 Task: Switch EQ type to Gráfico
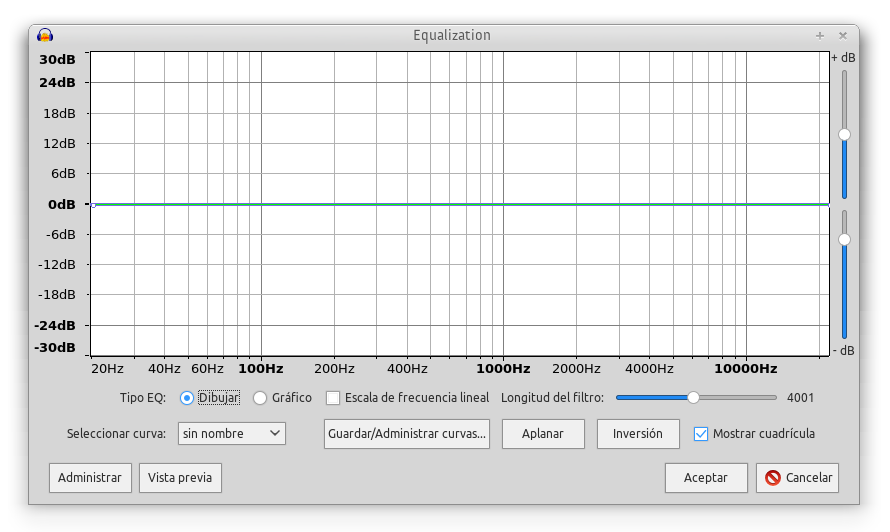tap(261, 398)
